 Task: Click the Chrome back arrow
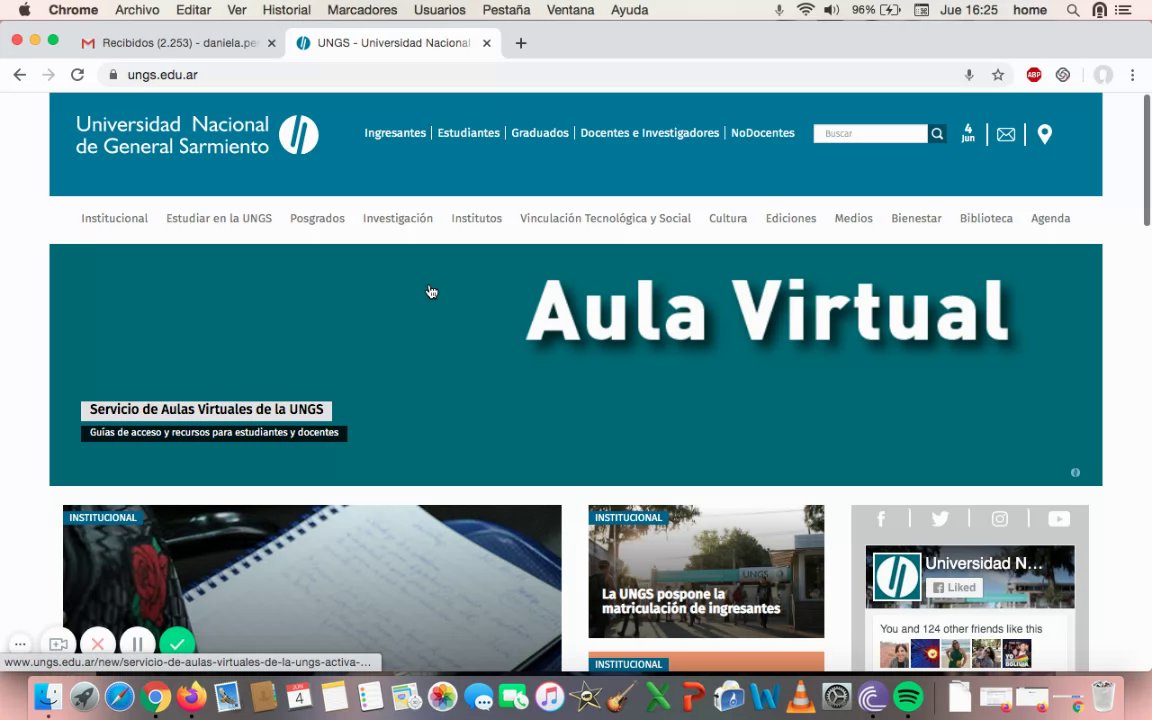pos(20,75)
